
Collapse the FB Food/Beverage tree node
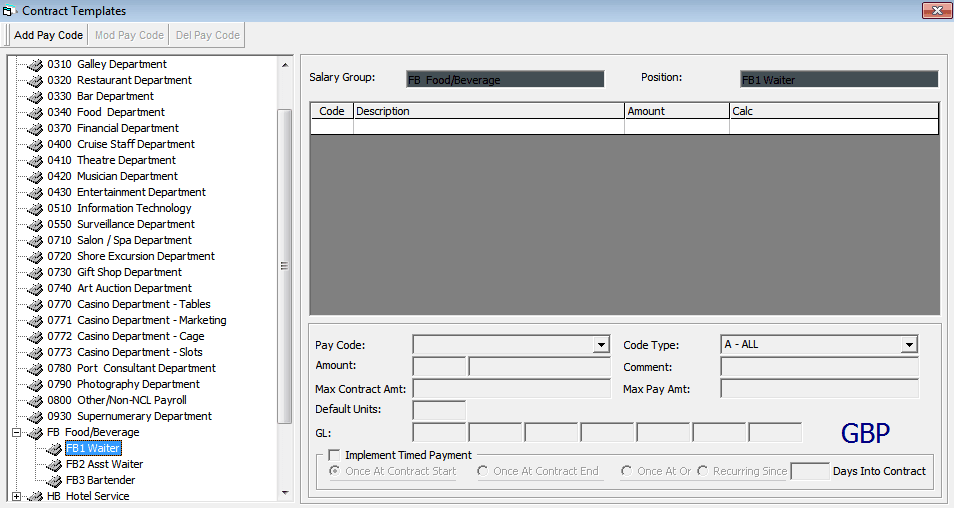pyautogui.click(x=16, y=433)
